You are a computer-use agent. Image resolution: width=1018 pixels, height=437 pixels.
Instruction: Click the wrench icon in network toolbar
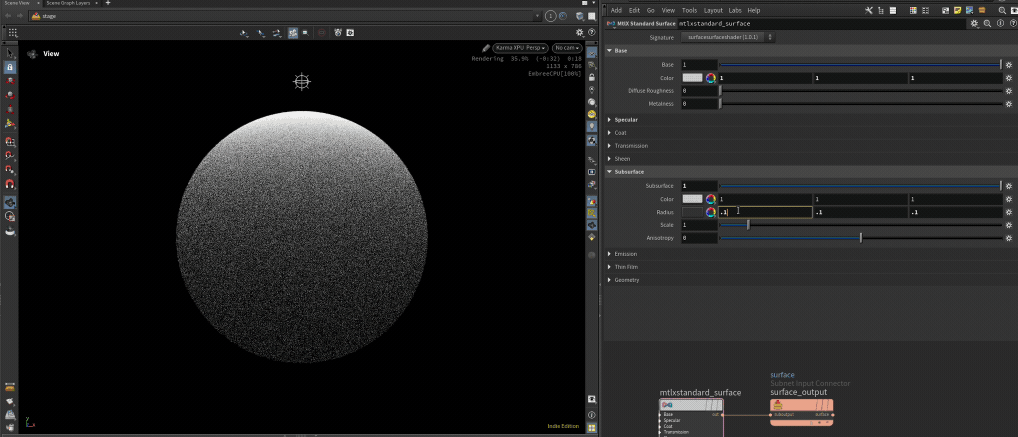(869, 10)
